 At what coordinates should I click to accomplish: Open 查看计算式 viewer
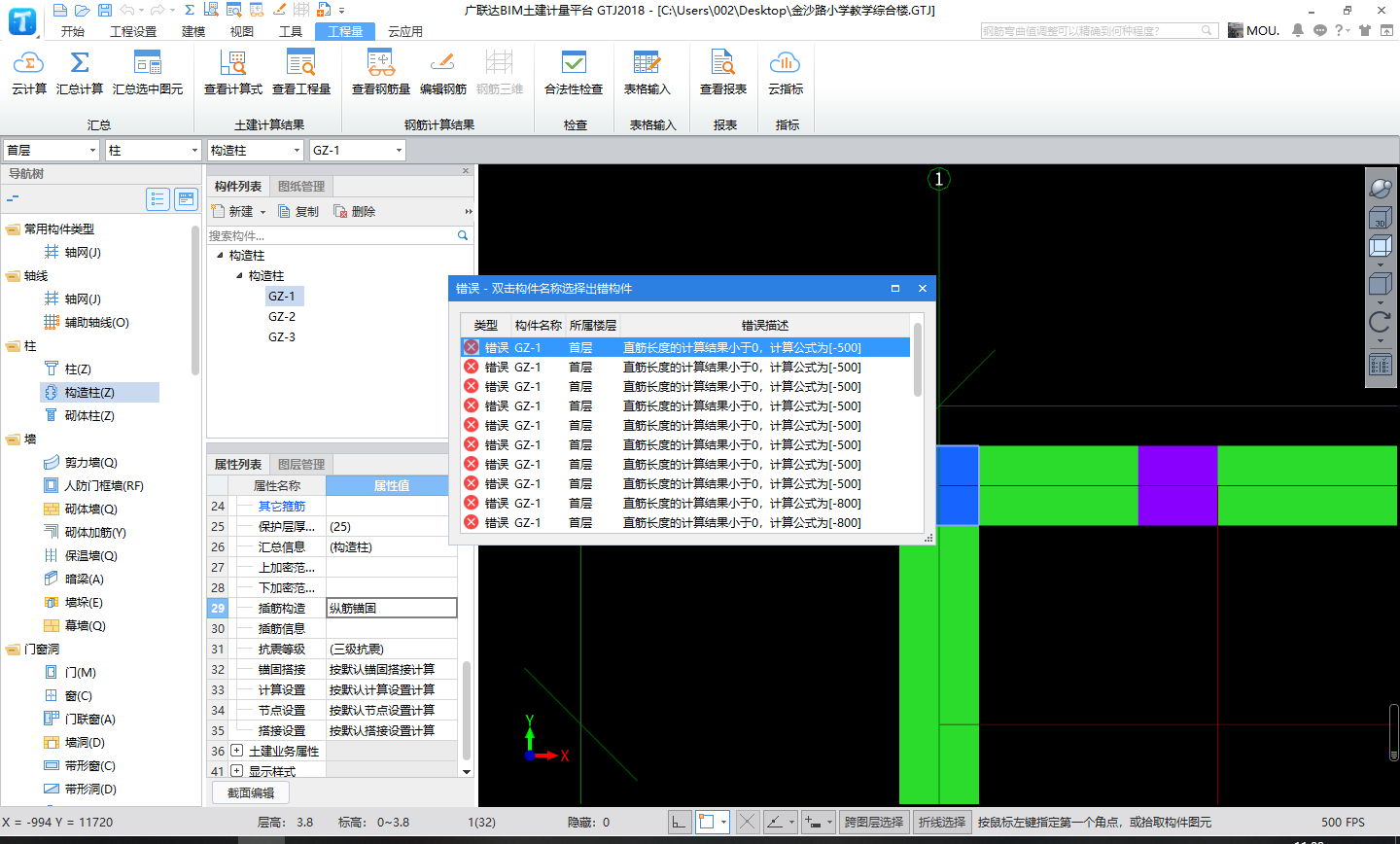[233, 73]
